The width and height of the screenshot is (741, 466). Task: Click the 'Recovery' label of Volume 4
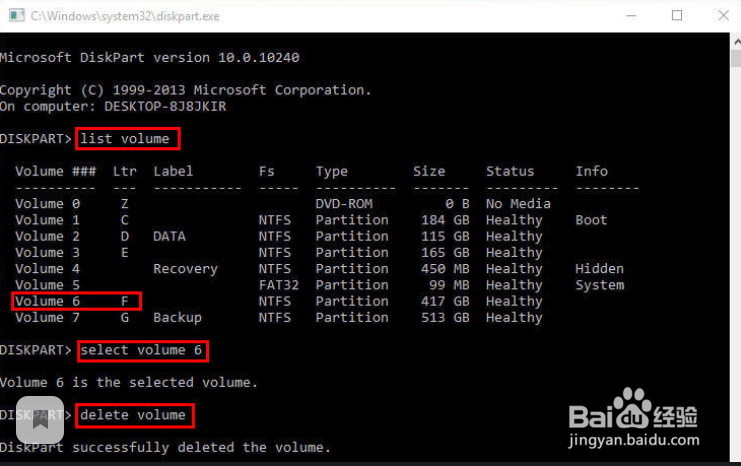[x=185, y=269]
